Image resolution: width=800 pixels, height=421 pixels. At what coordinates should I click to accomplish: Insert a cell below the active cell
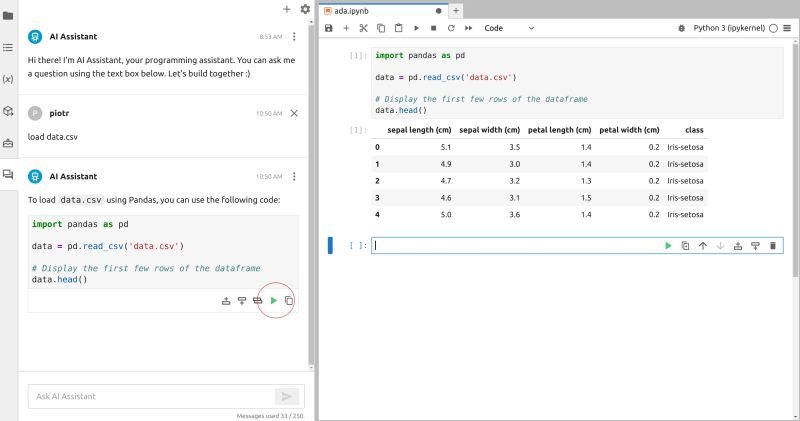tap(756, 246)
